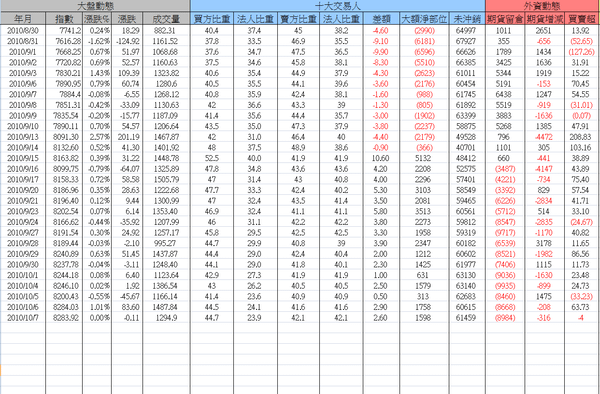600x394 pixels.
Task: Click the red (127.26) net buy cell
Action: (582, 52)
